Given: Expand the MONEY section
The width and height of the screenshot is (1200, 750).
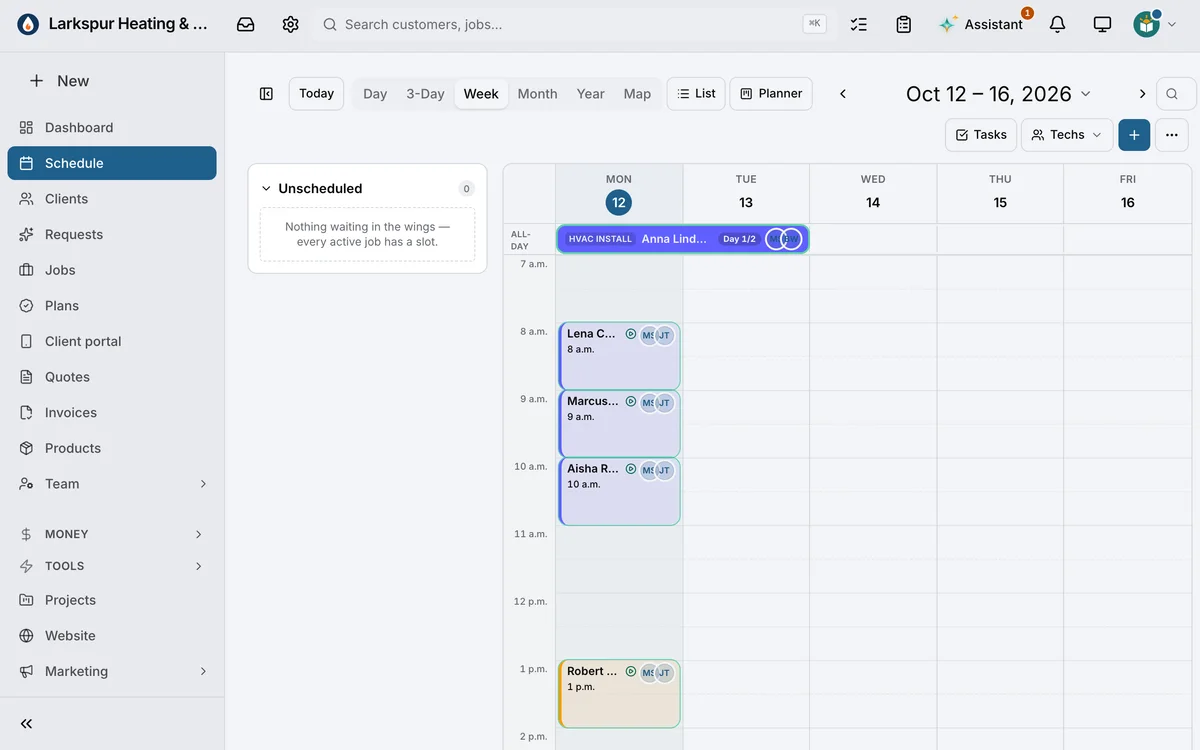Looking at the screenshot, I should (112, 534).
